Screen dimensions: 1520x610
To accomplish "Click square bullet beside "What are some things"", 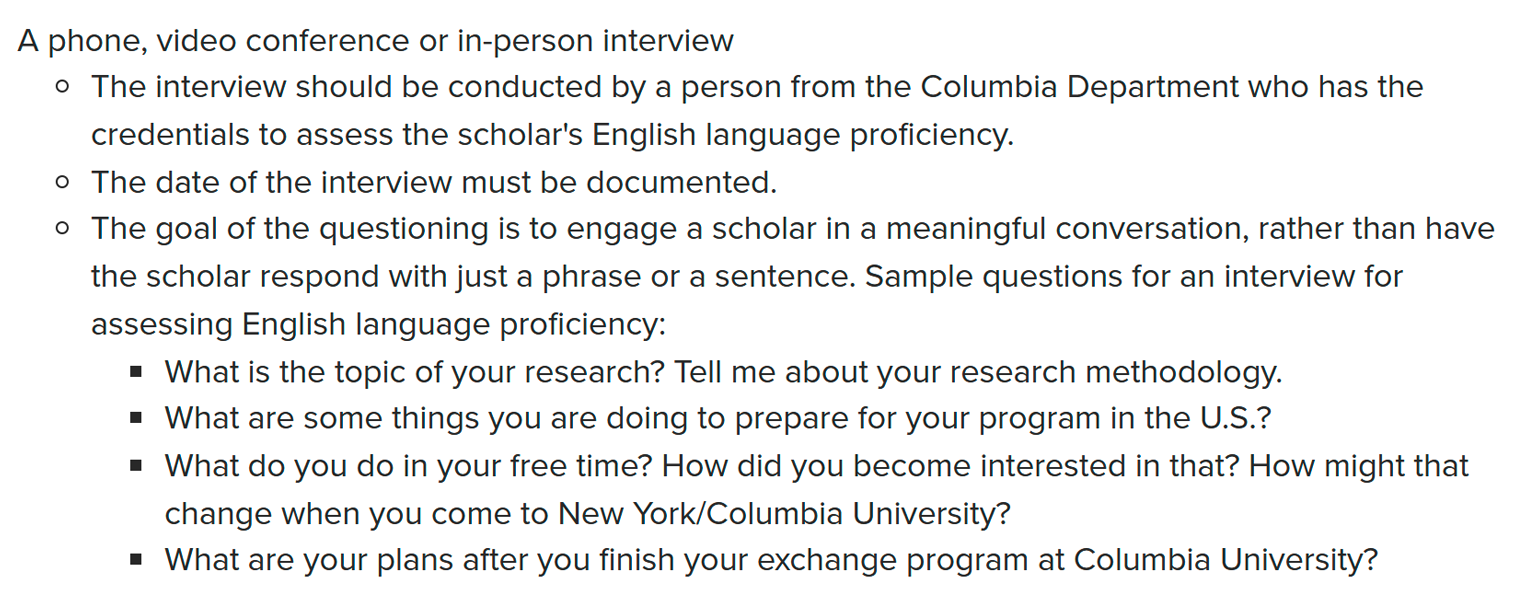I will 137,420.
